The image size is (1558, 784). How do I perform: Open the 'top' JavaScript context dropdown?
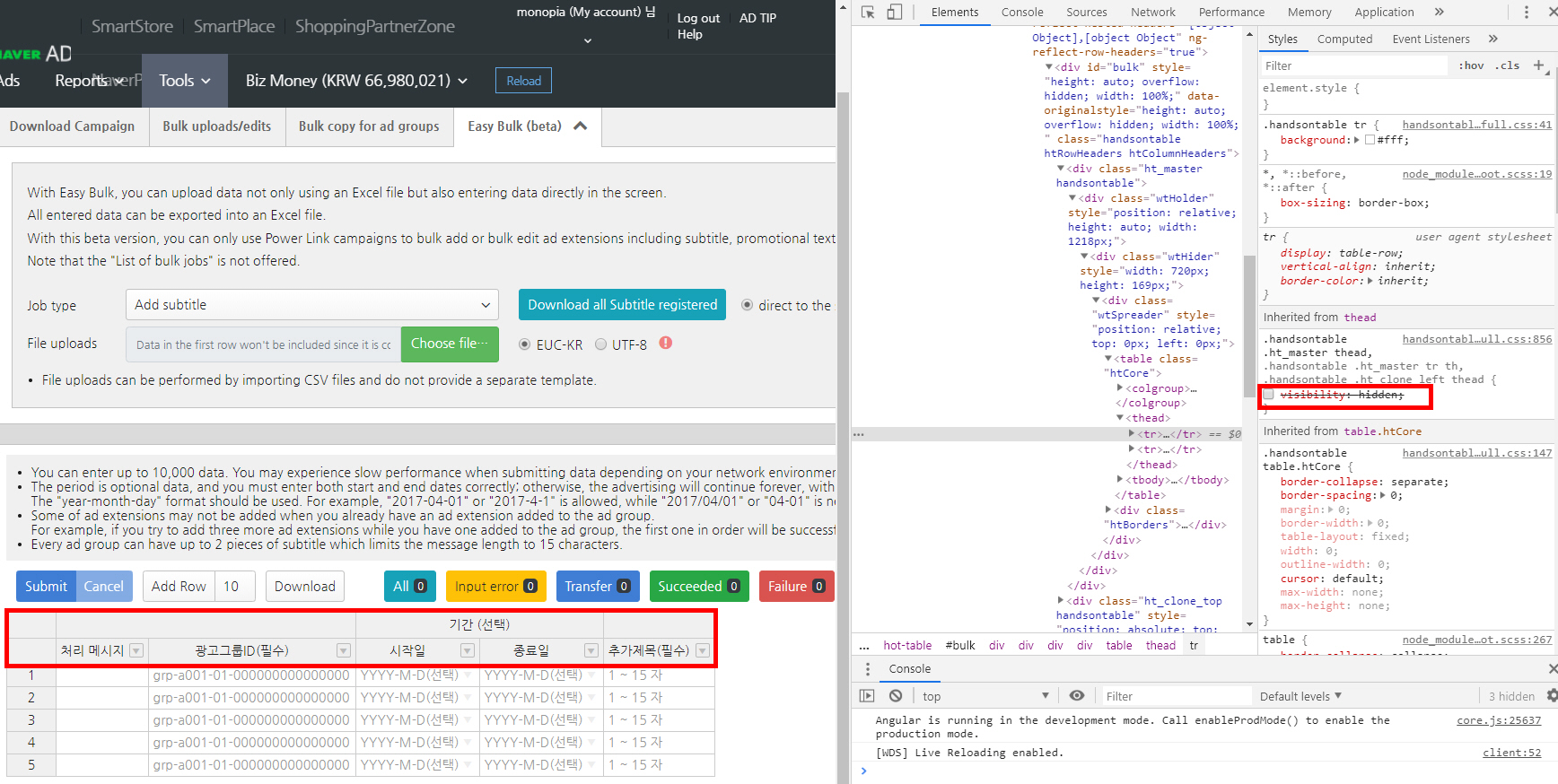click(985, 696)
